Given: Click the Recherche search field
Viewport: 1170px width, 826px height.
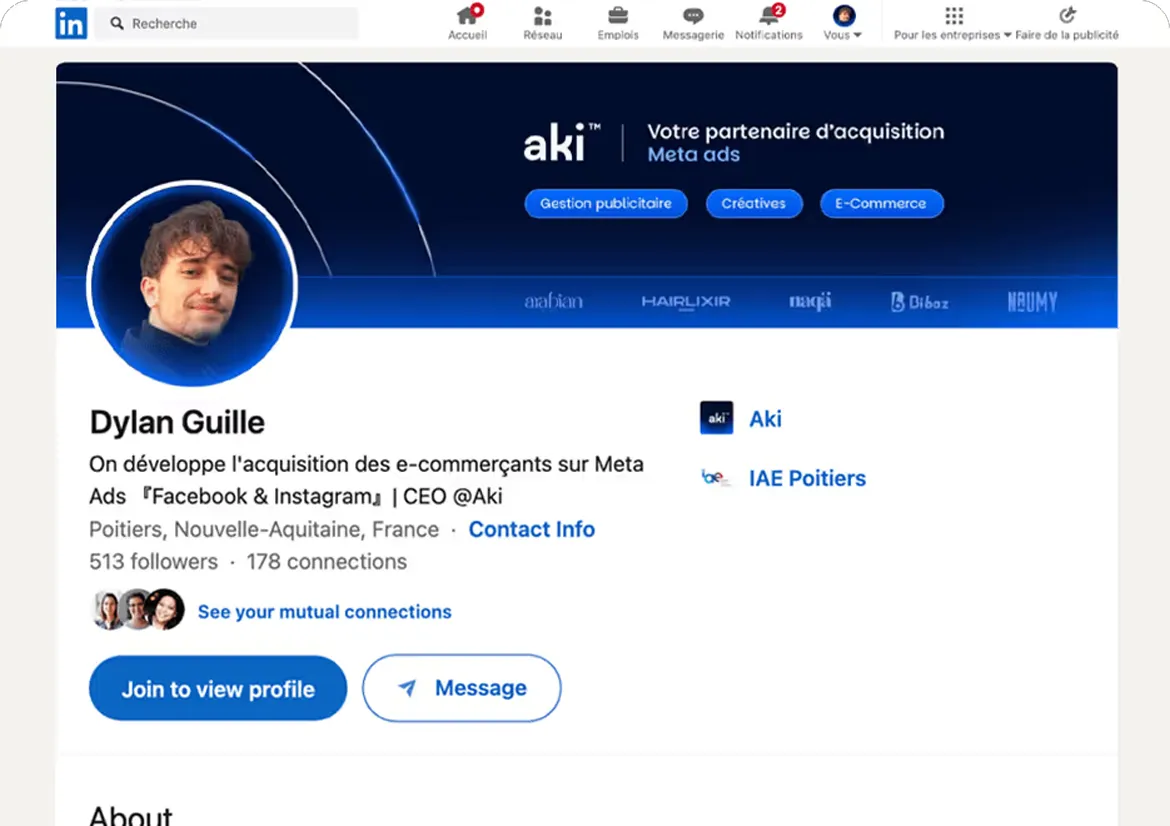Looking at the screenshot, I should coord(227,24).
